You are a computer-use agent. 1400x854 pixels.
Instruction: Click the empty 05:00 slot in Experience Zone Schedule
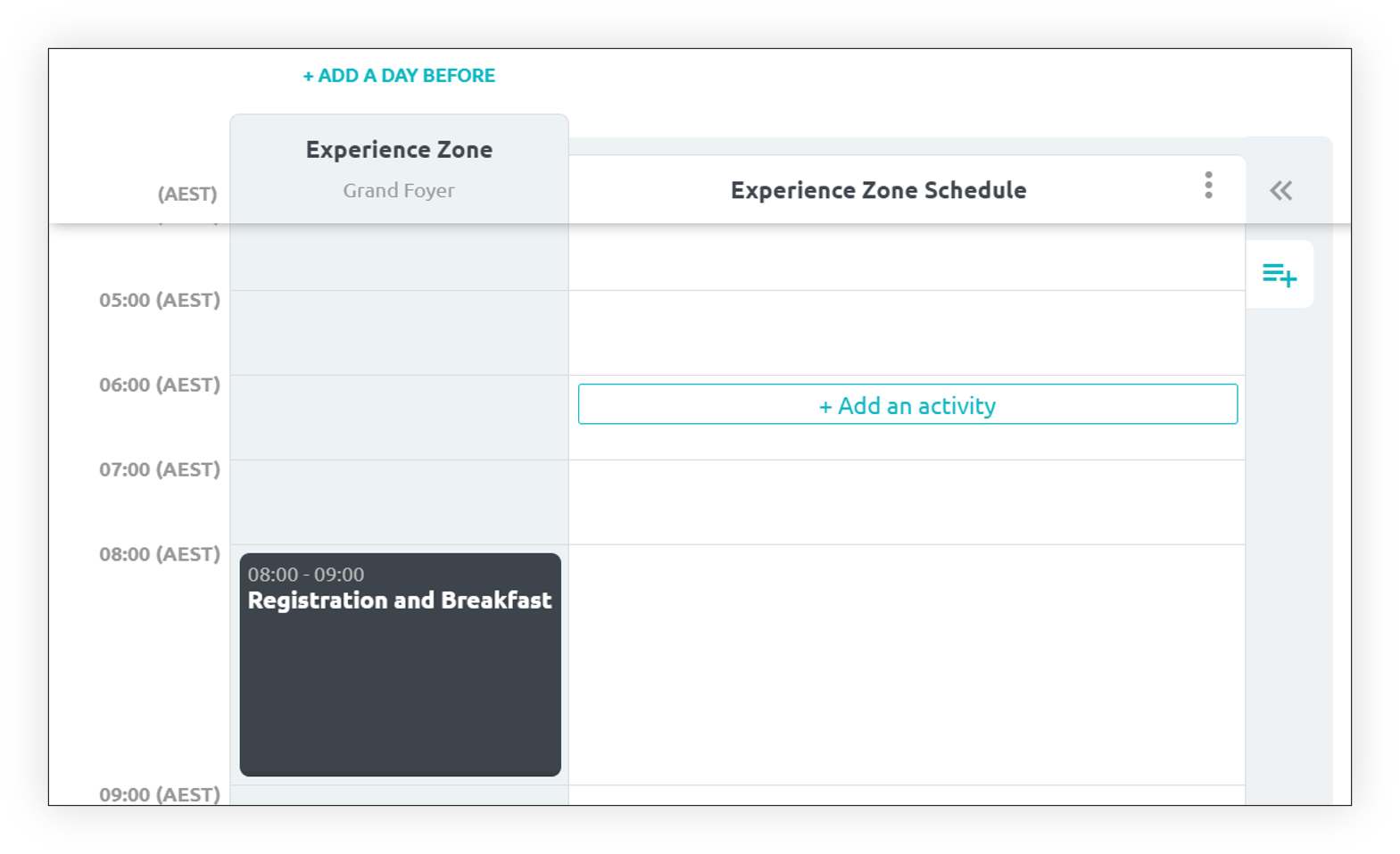[907, 333]
